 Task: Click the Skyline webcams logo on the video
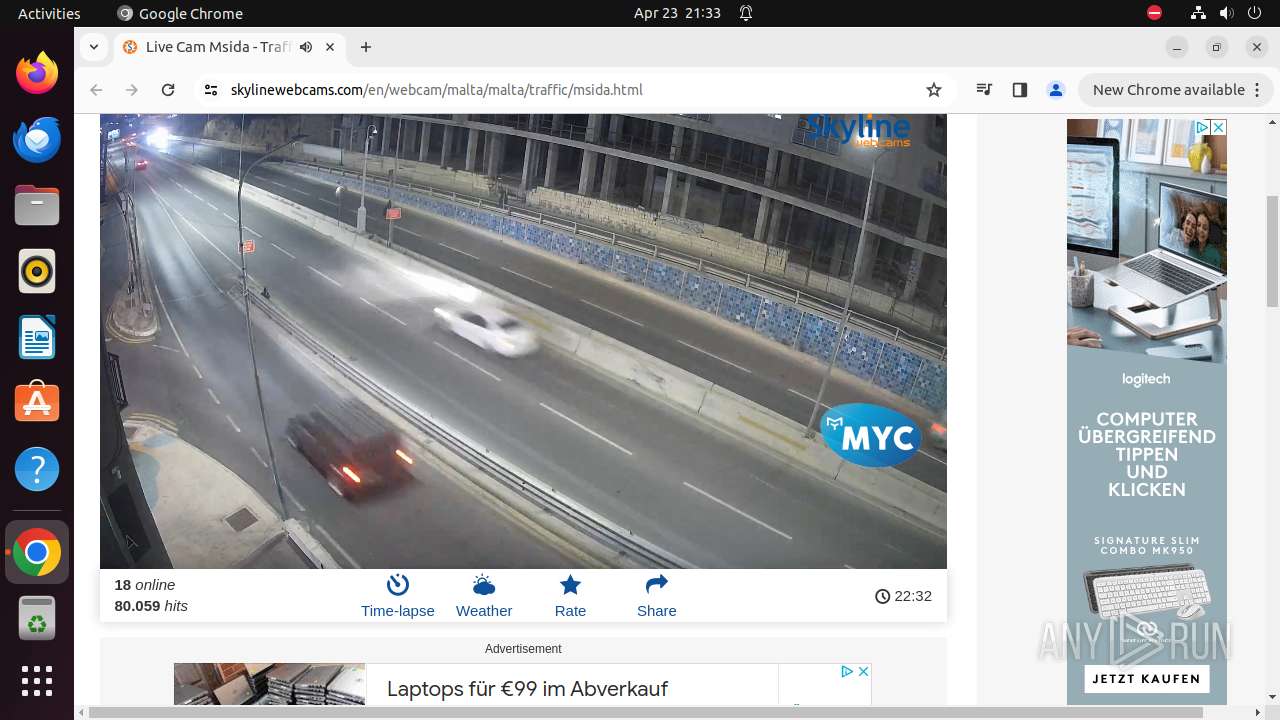point(858,130)
